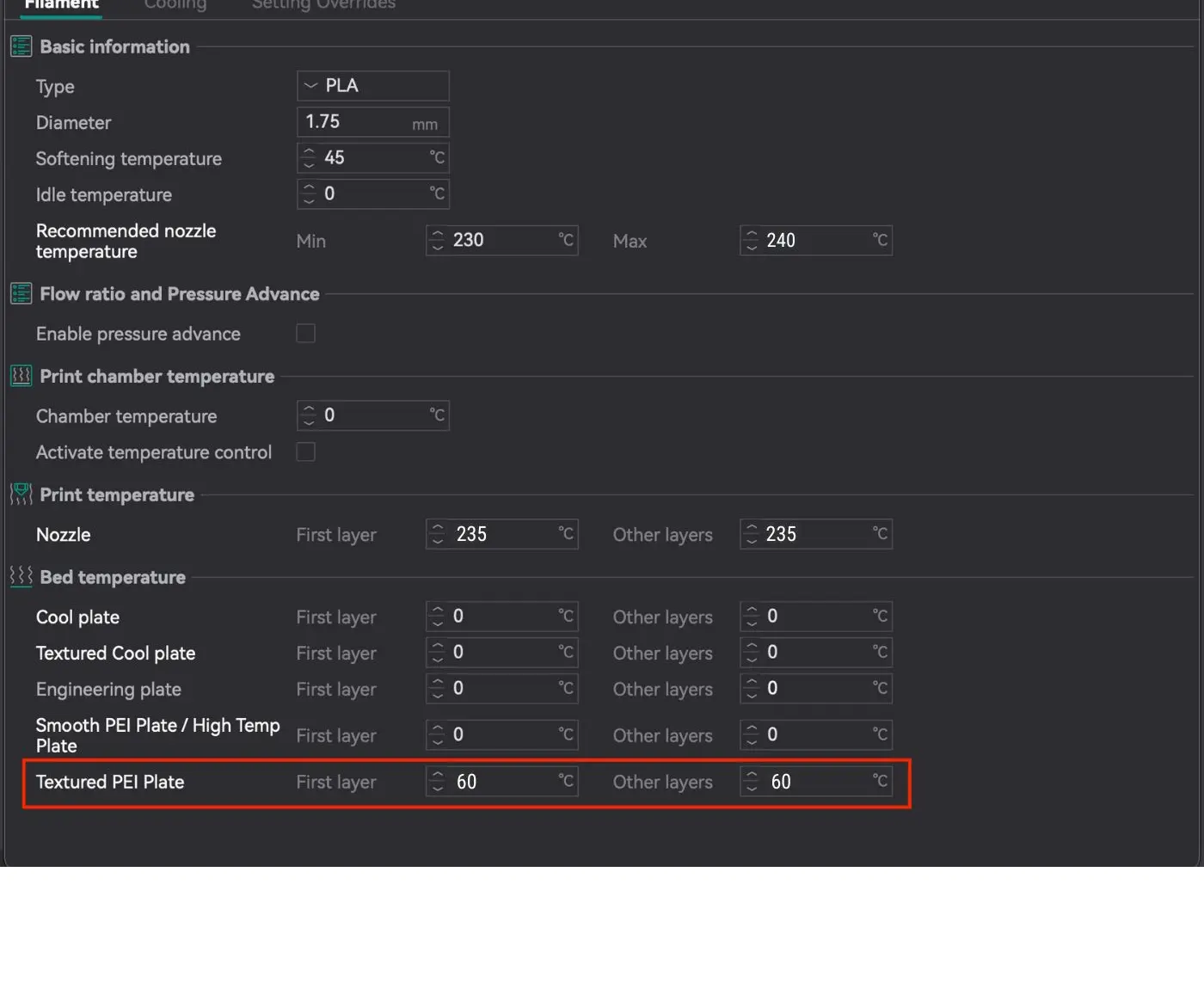
Task: Click the Basic information section icon
Action: coord(21,46)
